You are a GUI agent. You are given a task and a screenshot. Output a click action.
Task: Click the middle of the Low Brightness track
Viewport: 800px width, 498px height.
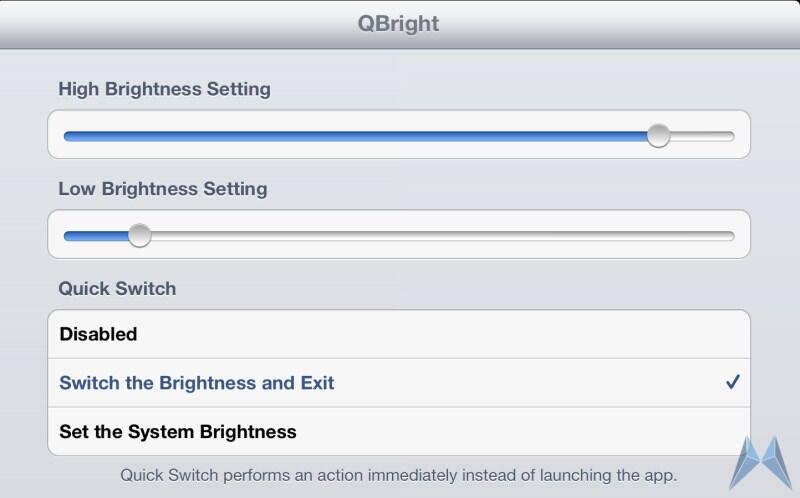point(399,236)
